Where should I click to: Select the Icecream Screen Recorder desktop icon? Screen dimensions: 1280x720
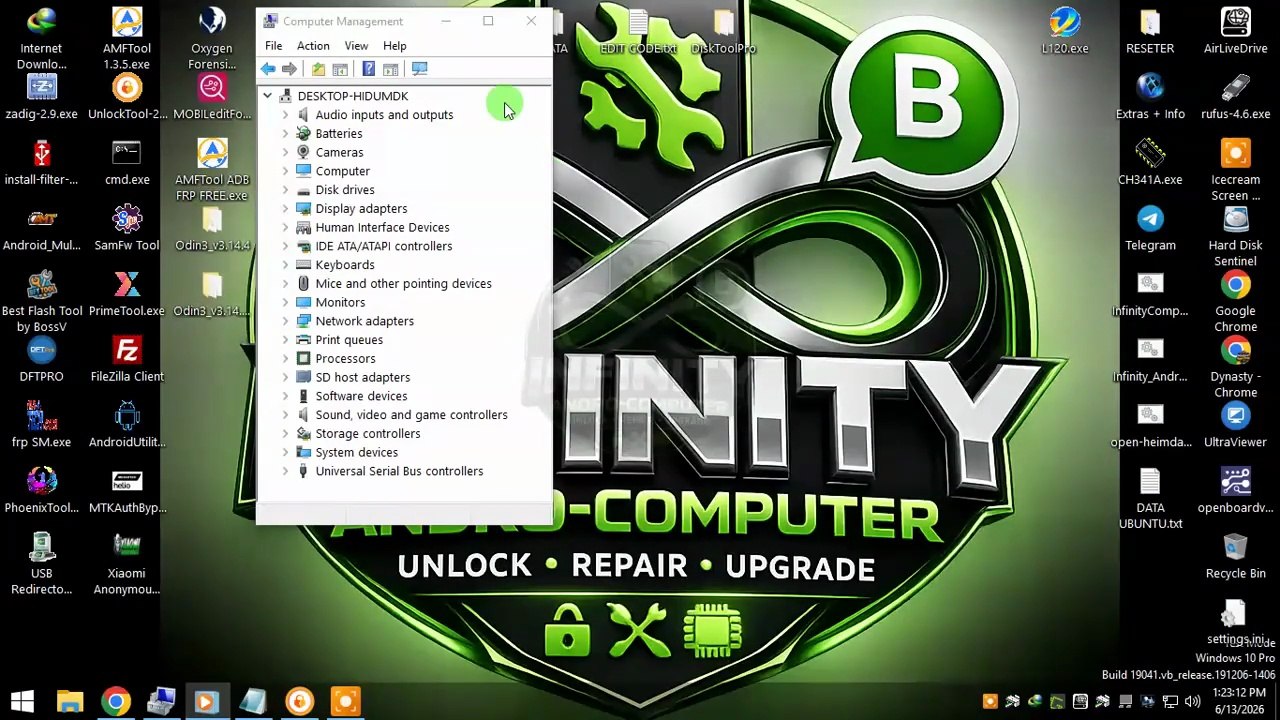(x=1236, y=171)
